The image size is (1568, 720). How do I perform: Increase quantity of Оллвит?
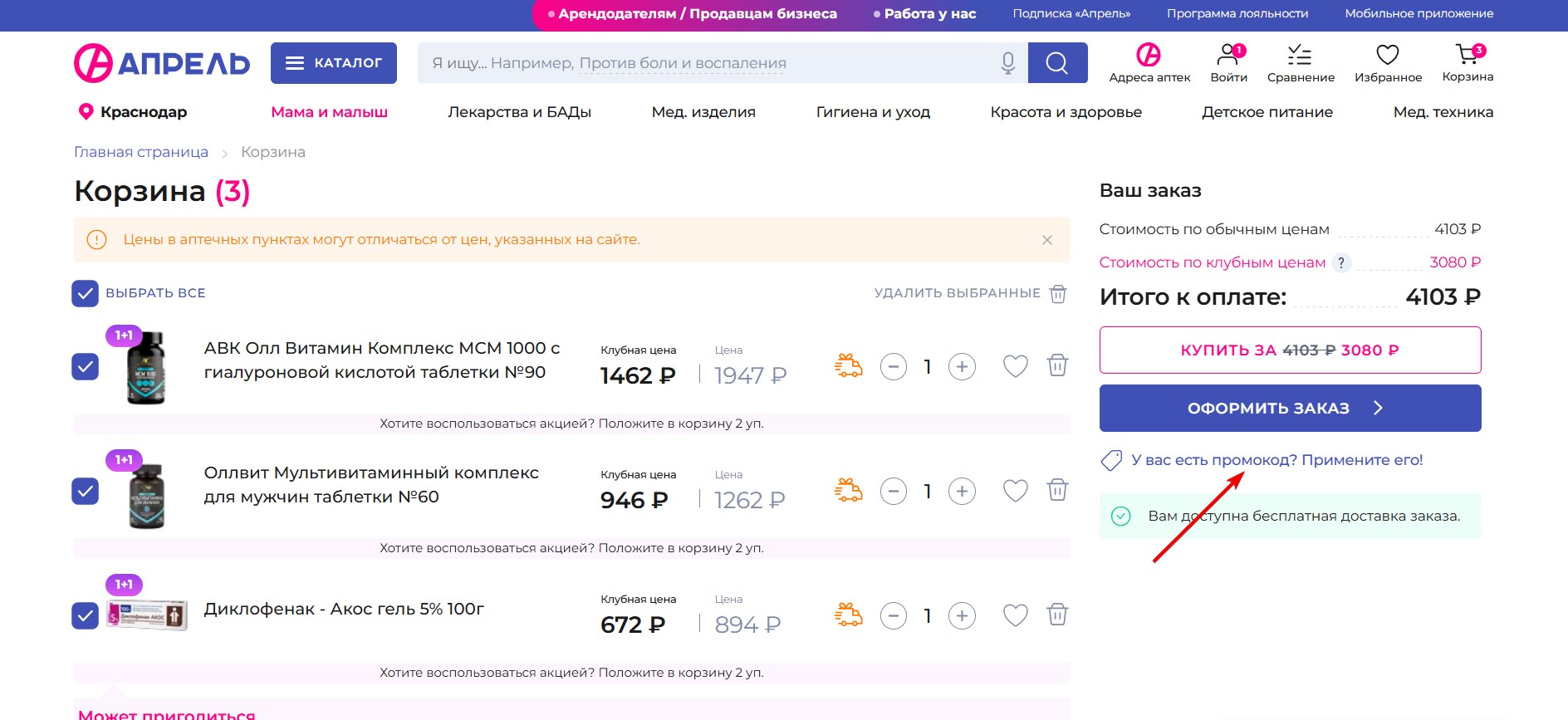coord(962,491)
